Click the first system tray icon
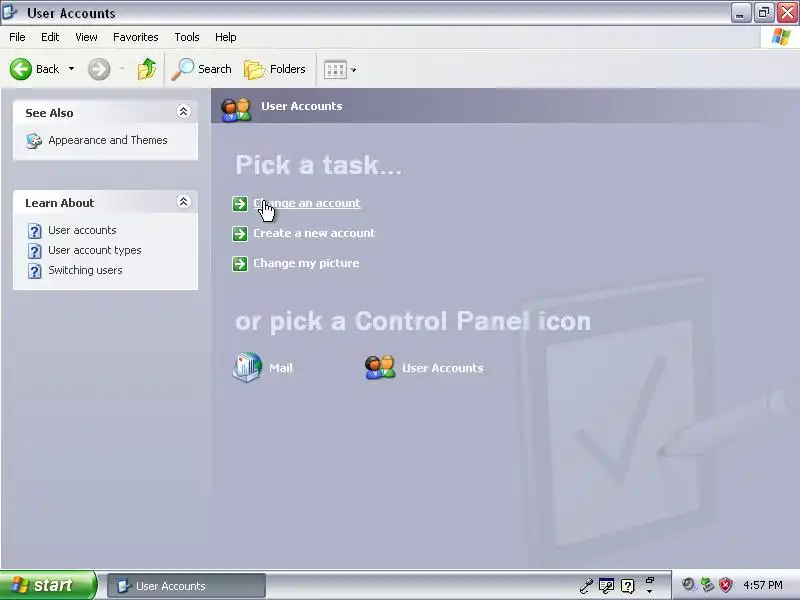 pyautogui.click(x=689, y=585)
